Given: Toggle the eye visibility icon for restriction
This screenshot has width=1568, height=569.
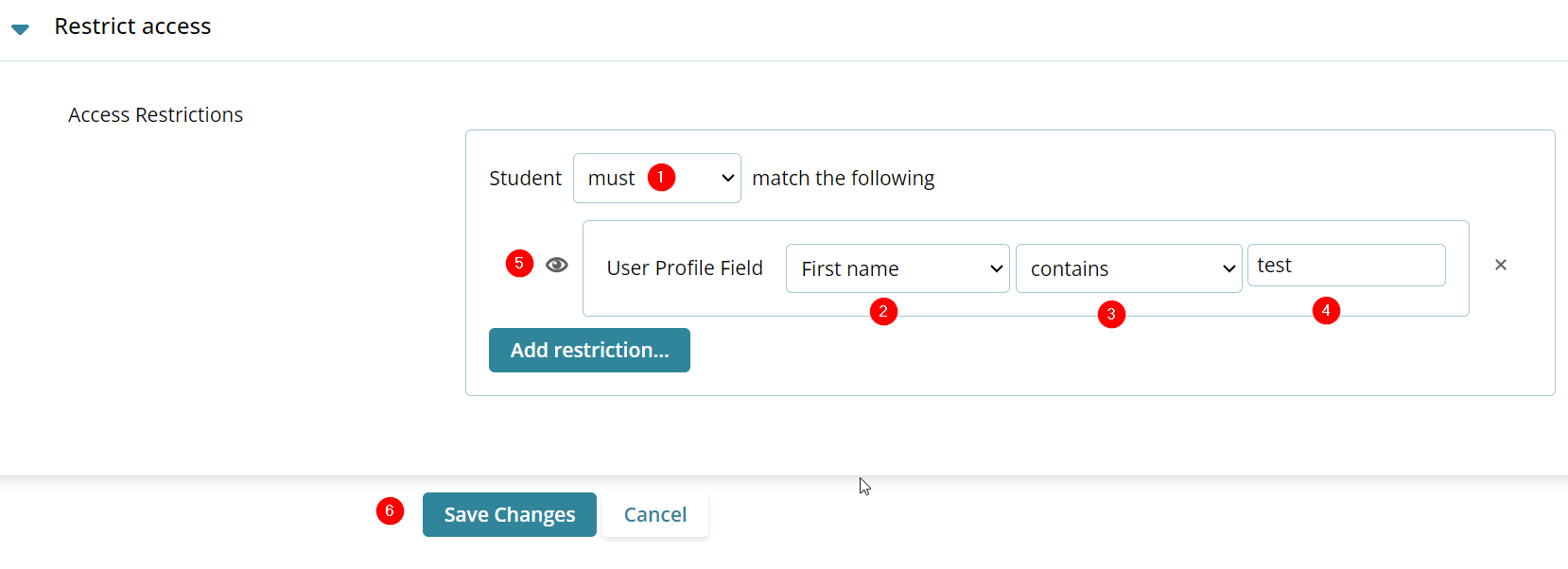Looking at the screenshot, I should tap(557, 265).
